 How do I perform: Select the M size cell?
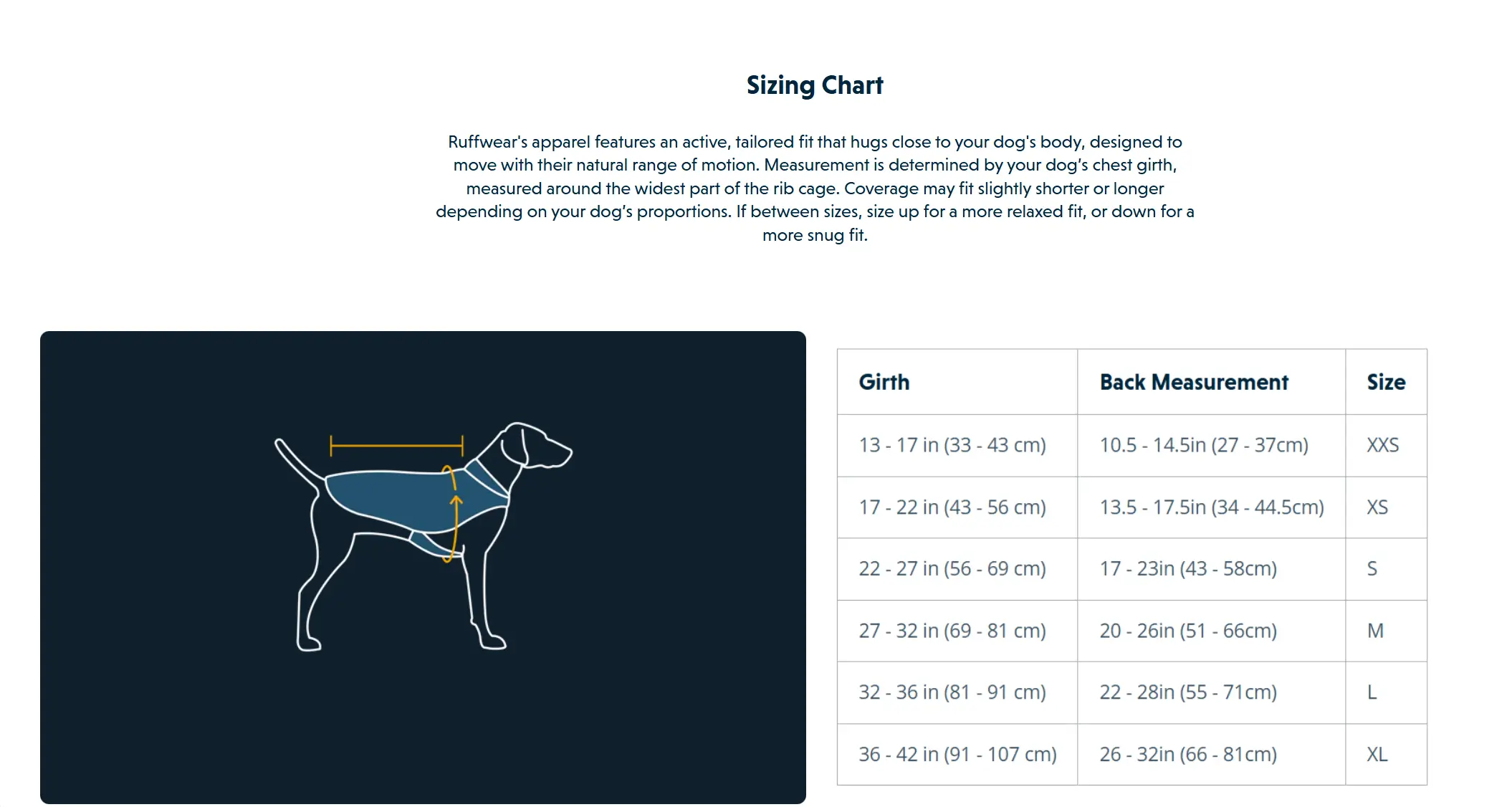(x=1375, y=631)
